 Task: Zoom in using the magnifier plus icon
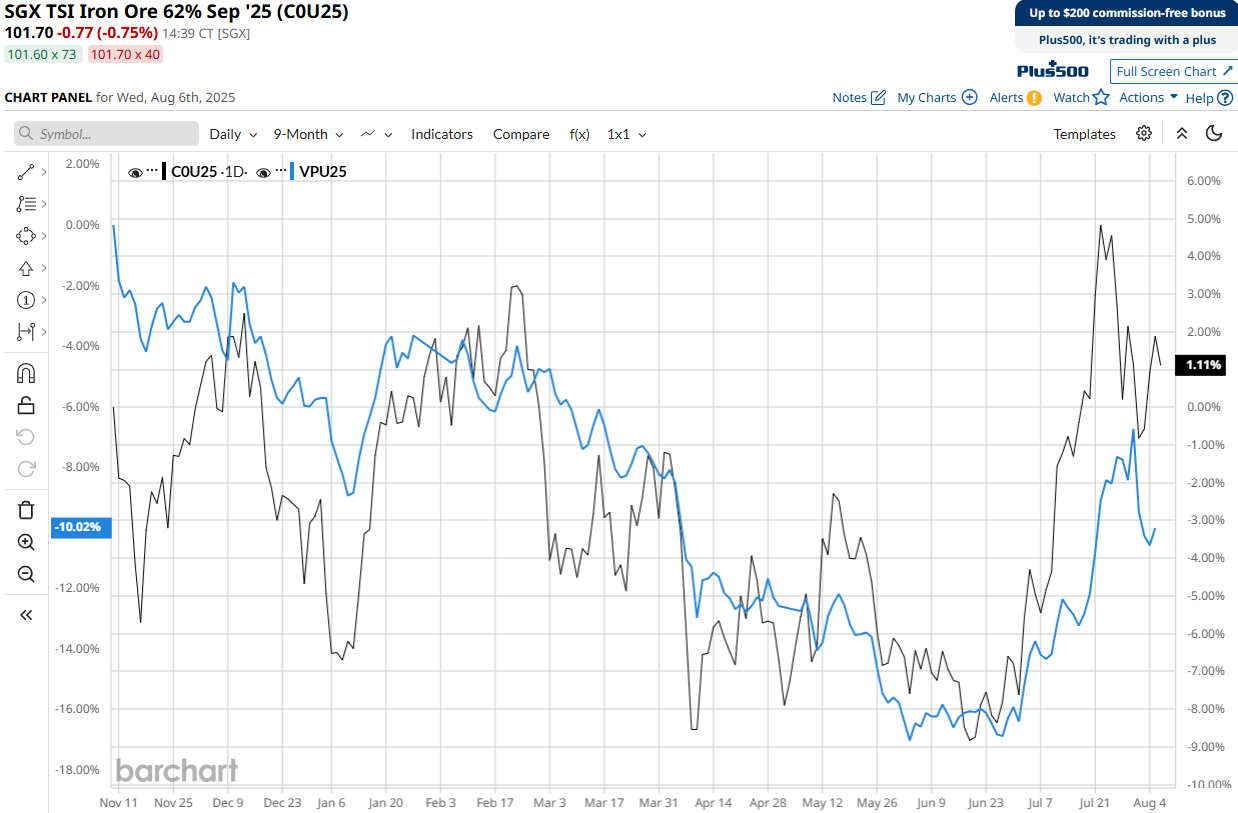coord(26,542)
